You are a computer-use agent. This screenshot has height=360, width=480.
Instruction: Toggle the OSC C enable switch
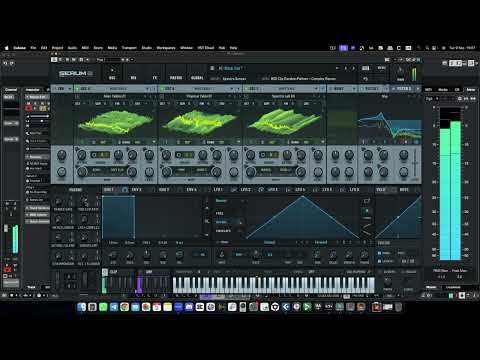pyautogui.click(x=246, y=89)
